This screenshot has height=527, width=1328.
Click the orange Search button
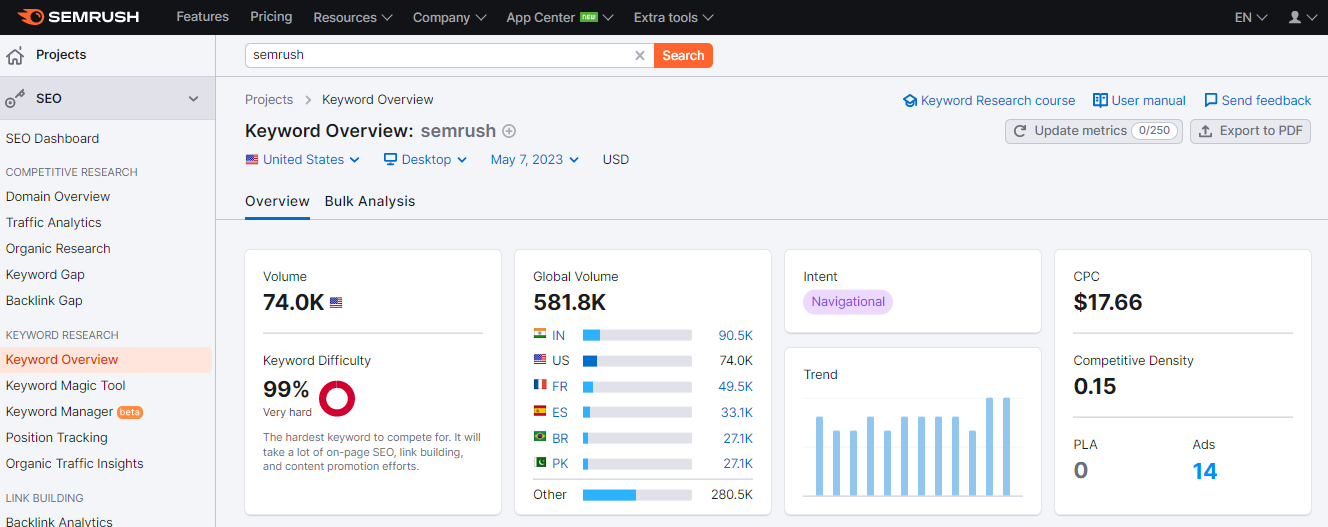pyautogui.click(x=683, y=56)
